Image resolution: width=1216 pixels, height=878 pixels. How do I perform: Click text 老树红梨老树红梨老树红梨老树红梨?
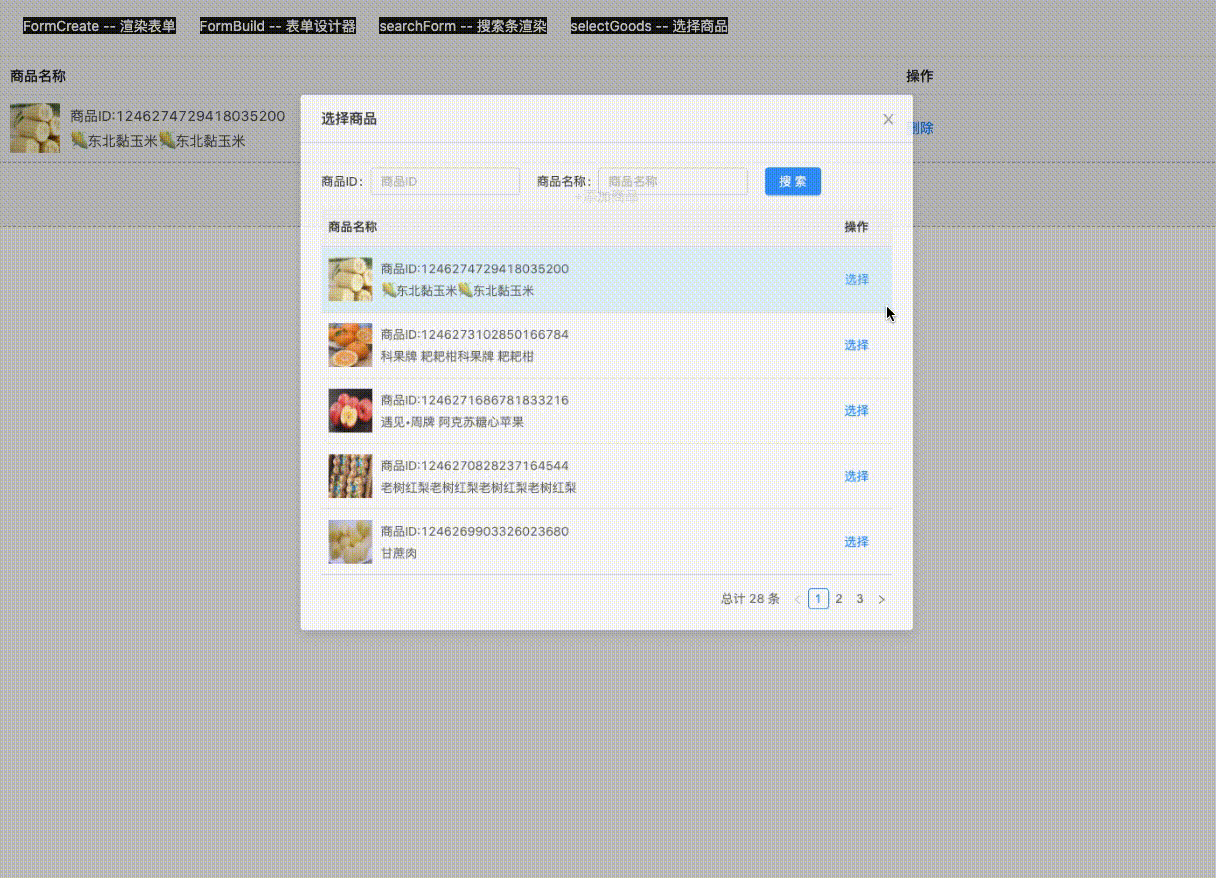pos(479,488)
